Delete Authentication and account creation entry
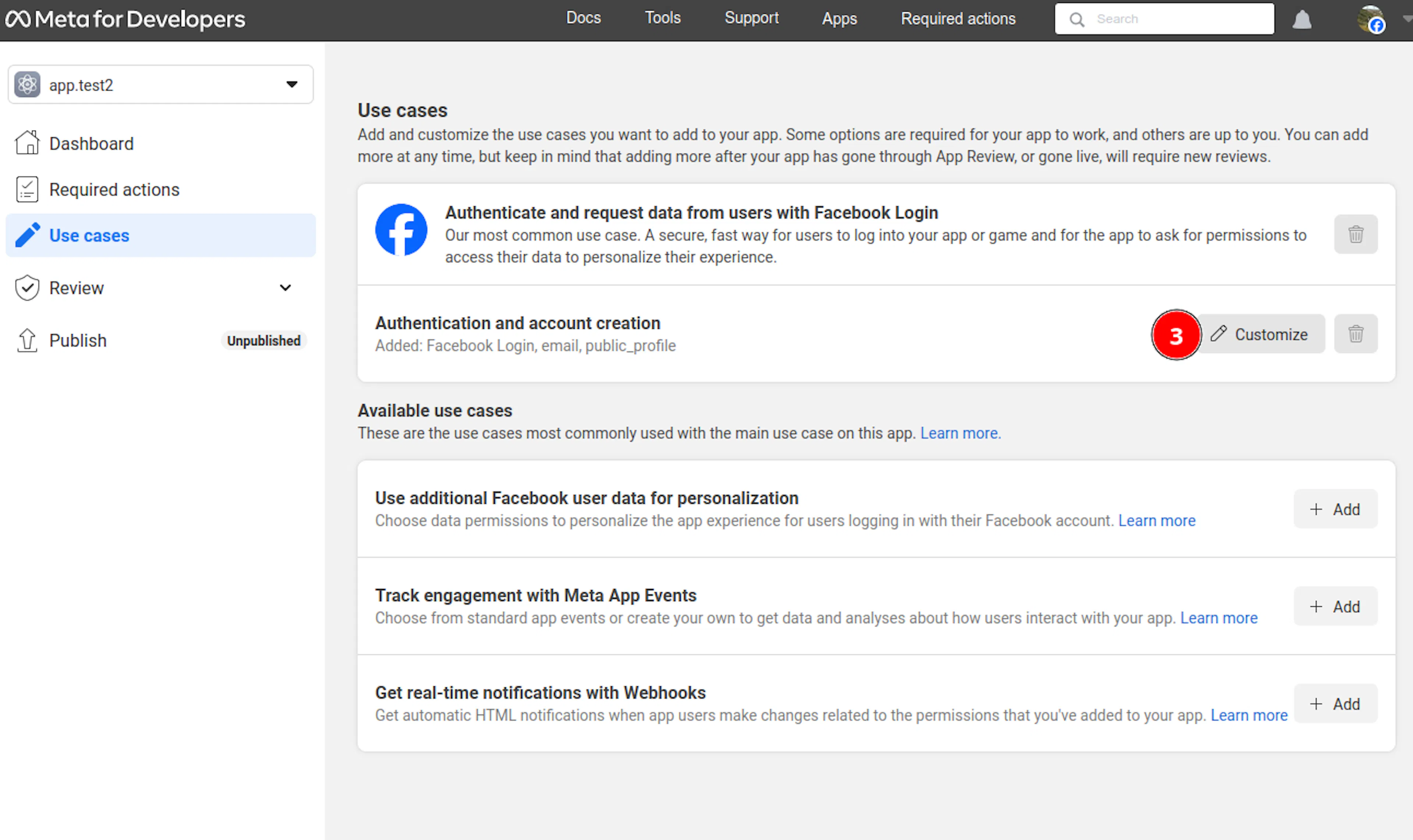This screenshot has width=1413, height=840. [1355, 334]
